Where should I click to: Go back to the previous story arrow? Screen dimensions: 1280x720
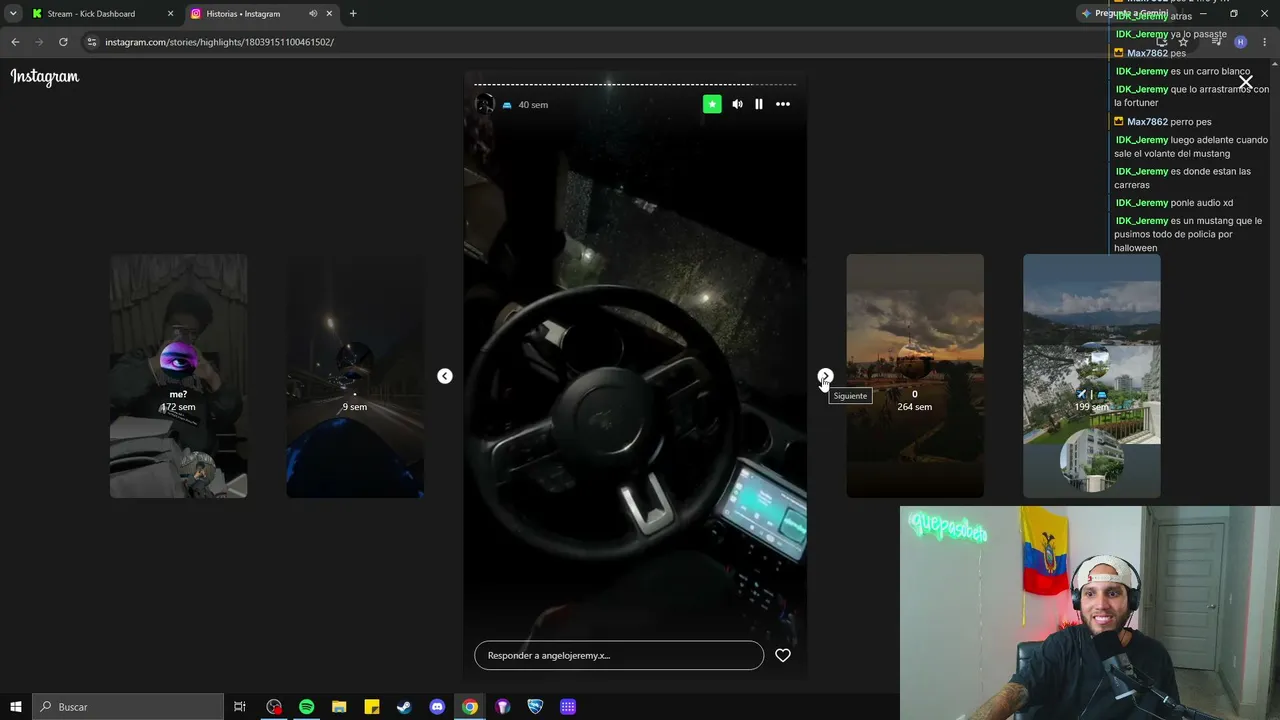[445, 376]
